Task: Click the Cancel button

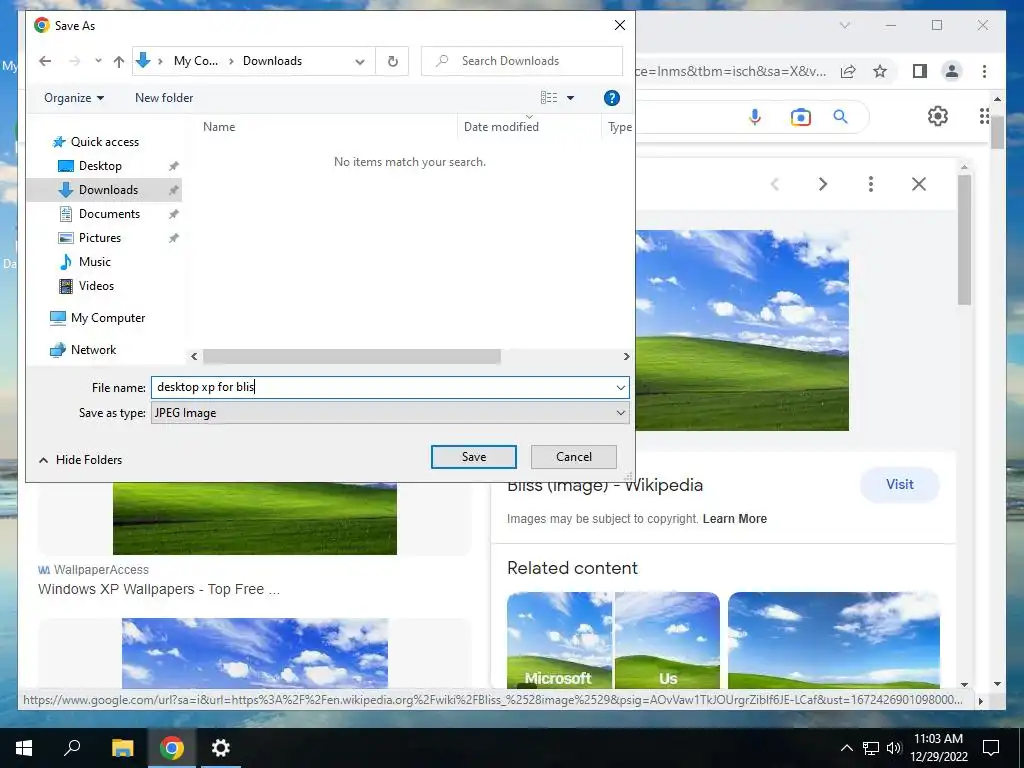Action: coord(573,456)
